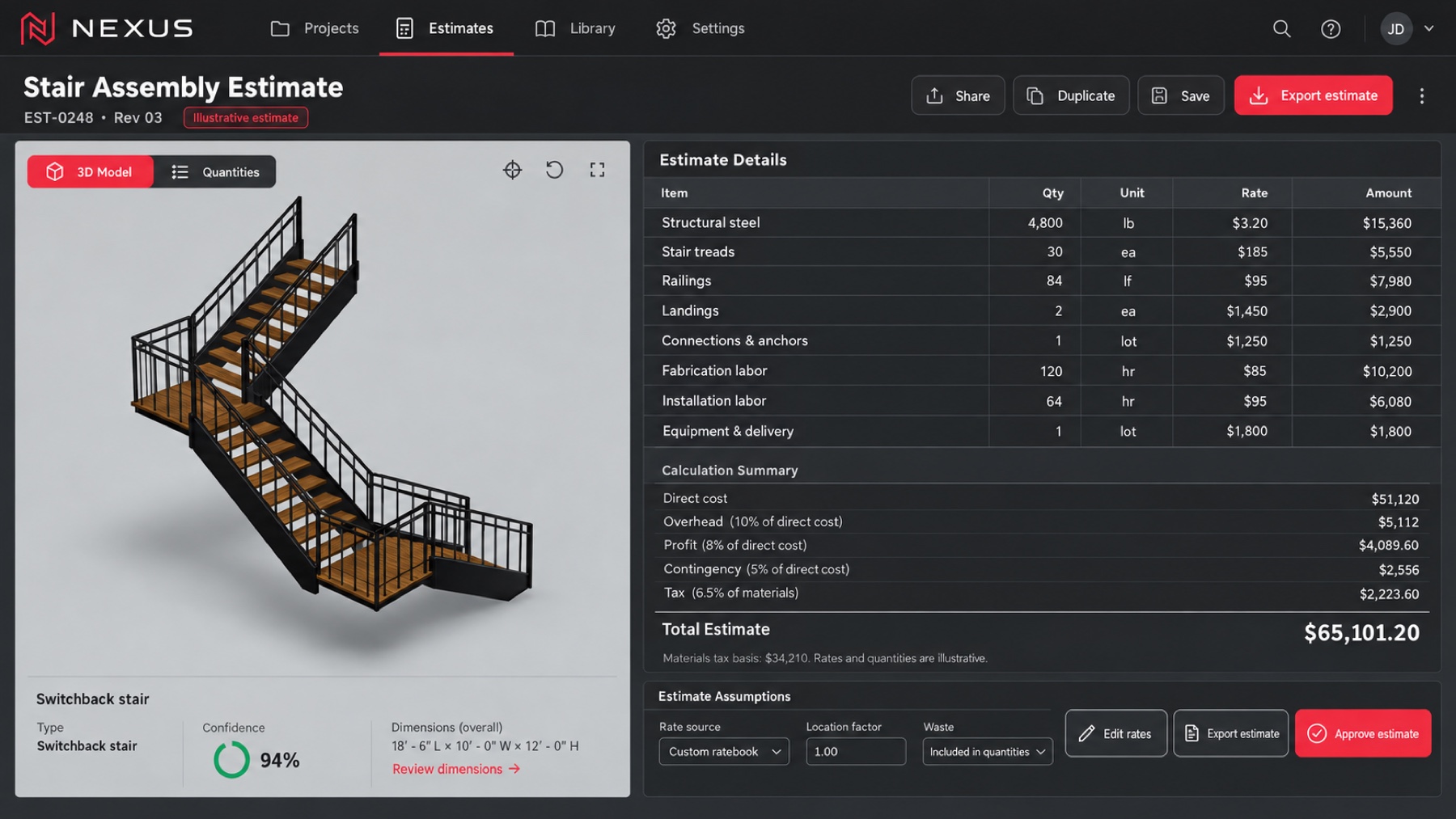Click the JD user avatar
Image resolution: width=1456 pixels, height=819 pixels.
[1396, 29]
